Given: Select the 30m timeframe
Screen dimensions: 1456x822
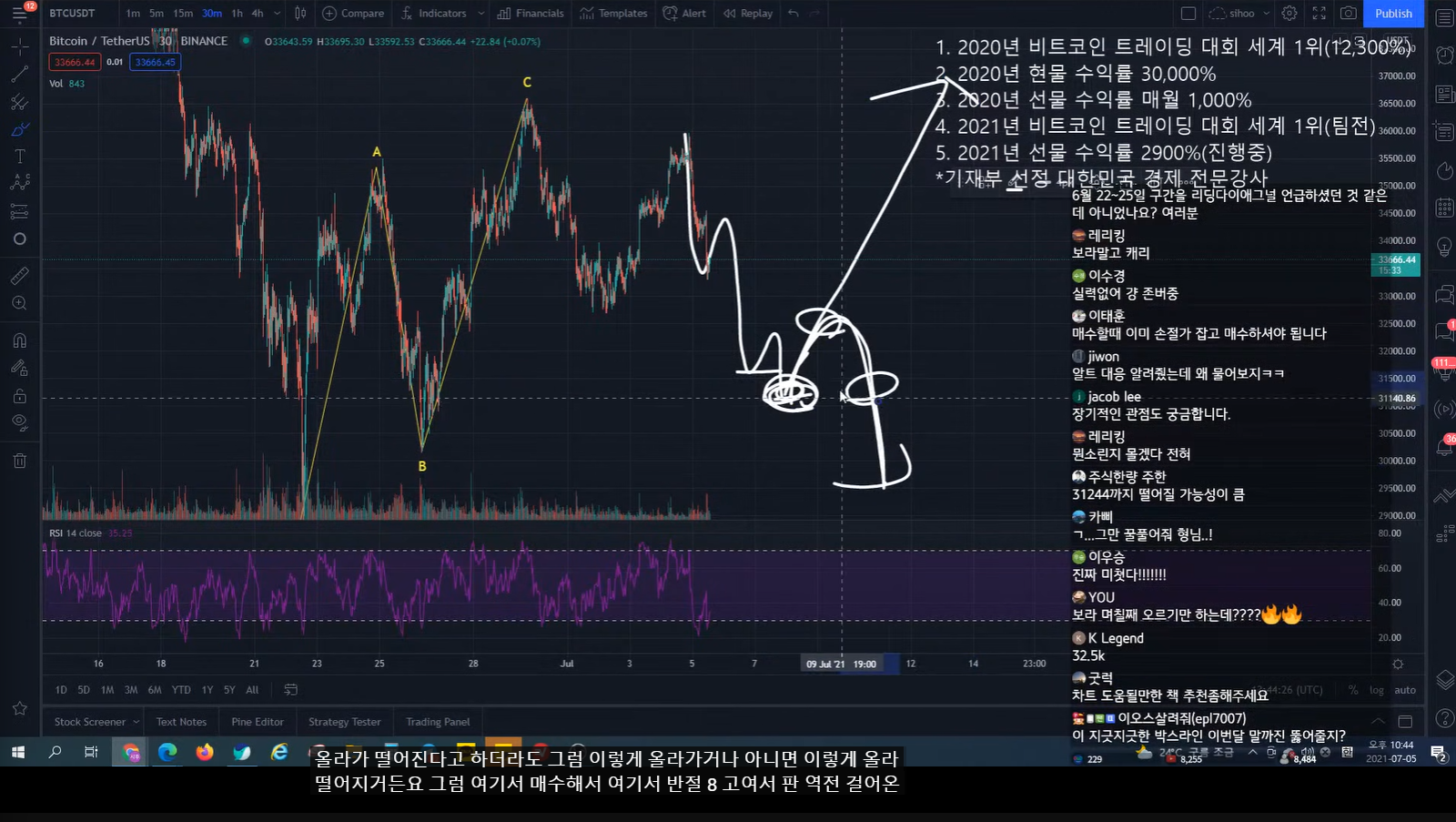Looking at the screenshot, I should [x=212, y=14].
